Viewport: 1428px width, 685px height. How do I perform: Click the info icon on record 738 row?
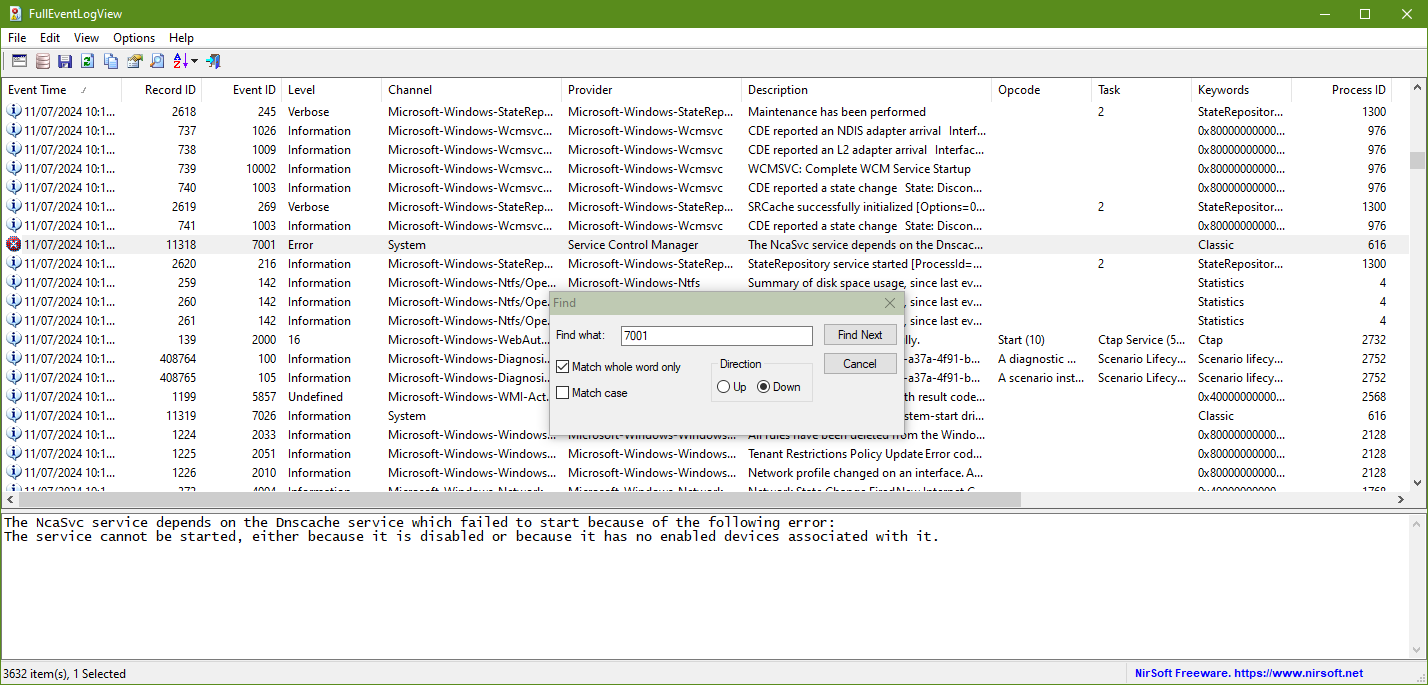point(14,150)
